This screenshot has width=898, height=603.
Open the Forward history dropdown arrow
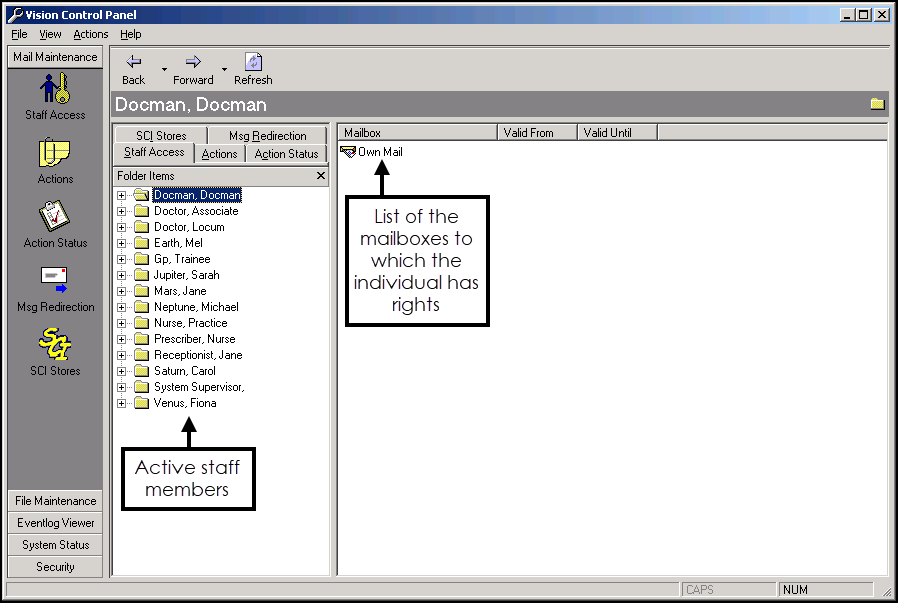(x=224, y=69)
